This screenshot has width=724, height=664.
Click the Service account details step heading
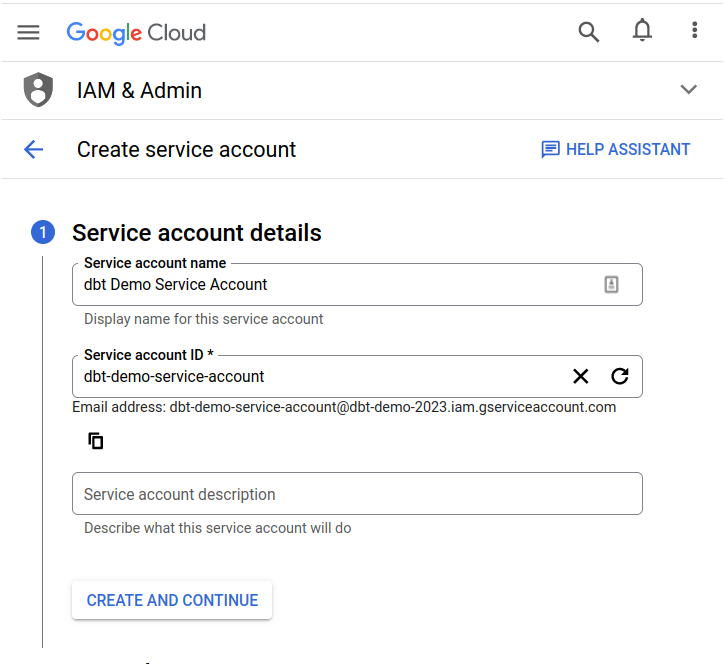(x=197, y=233)
